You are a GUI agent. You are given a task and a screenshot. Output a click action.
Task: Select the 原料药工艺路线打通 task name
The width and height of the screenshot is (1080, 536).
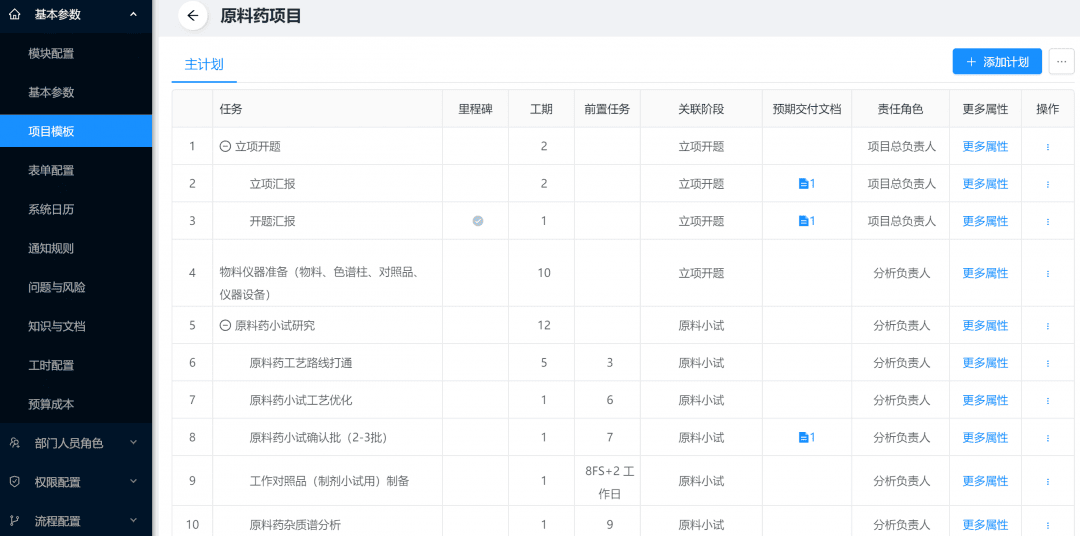click(x=301, y=363)
